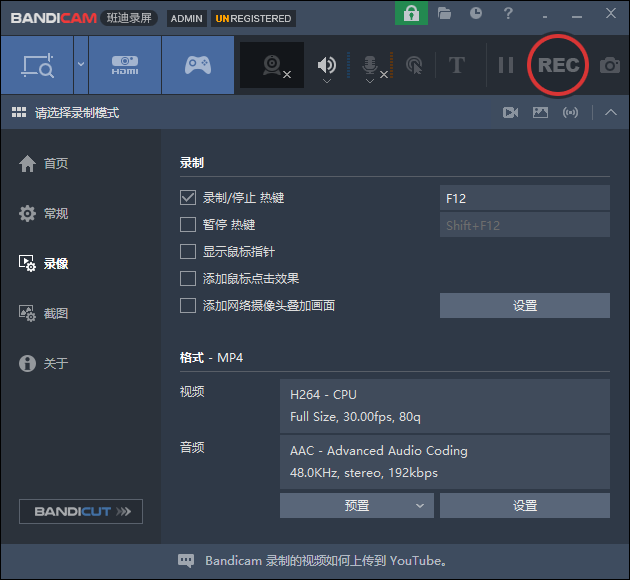Click the 请选择录制模式 header text

[x=77, y=113]
